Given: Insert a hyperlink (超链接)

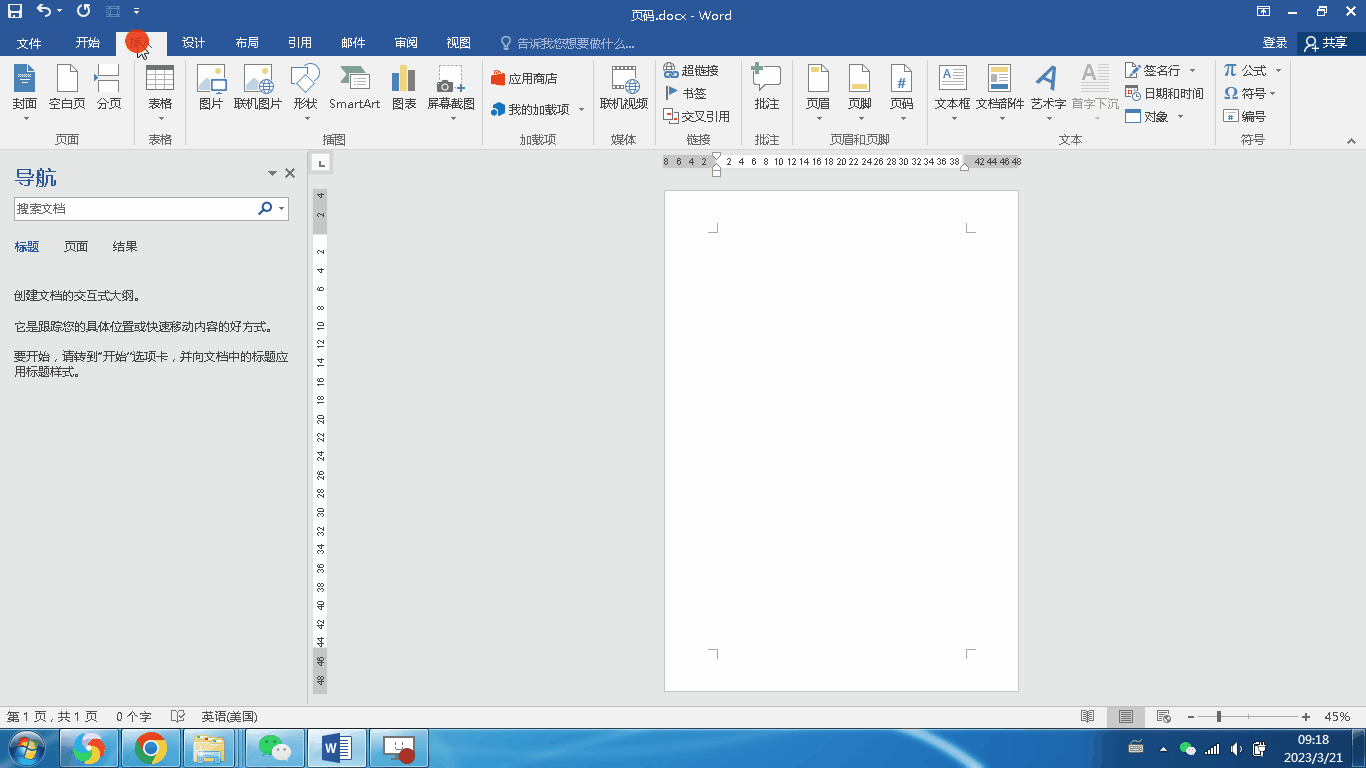Looking at the screenshot, I should (x=691, y=70).
